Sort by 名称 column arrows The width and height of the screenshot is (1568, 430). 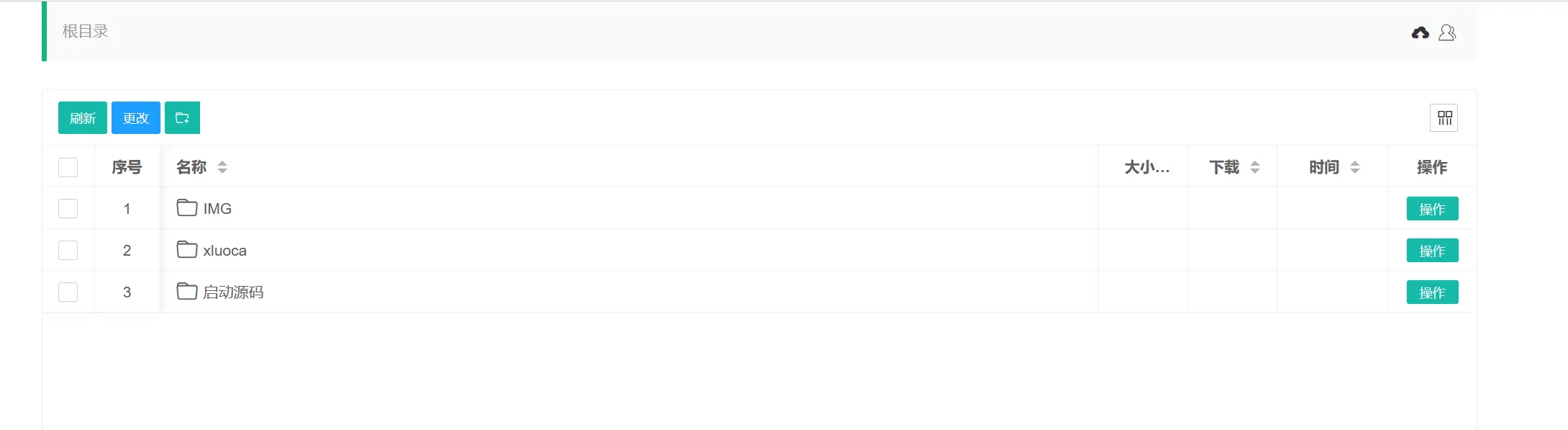[x=222, y=167]
